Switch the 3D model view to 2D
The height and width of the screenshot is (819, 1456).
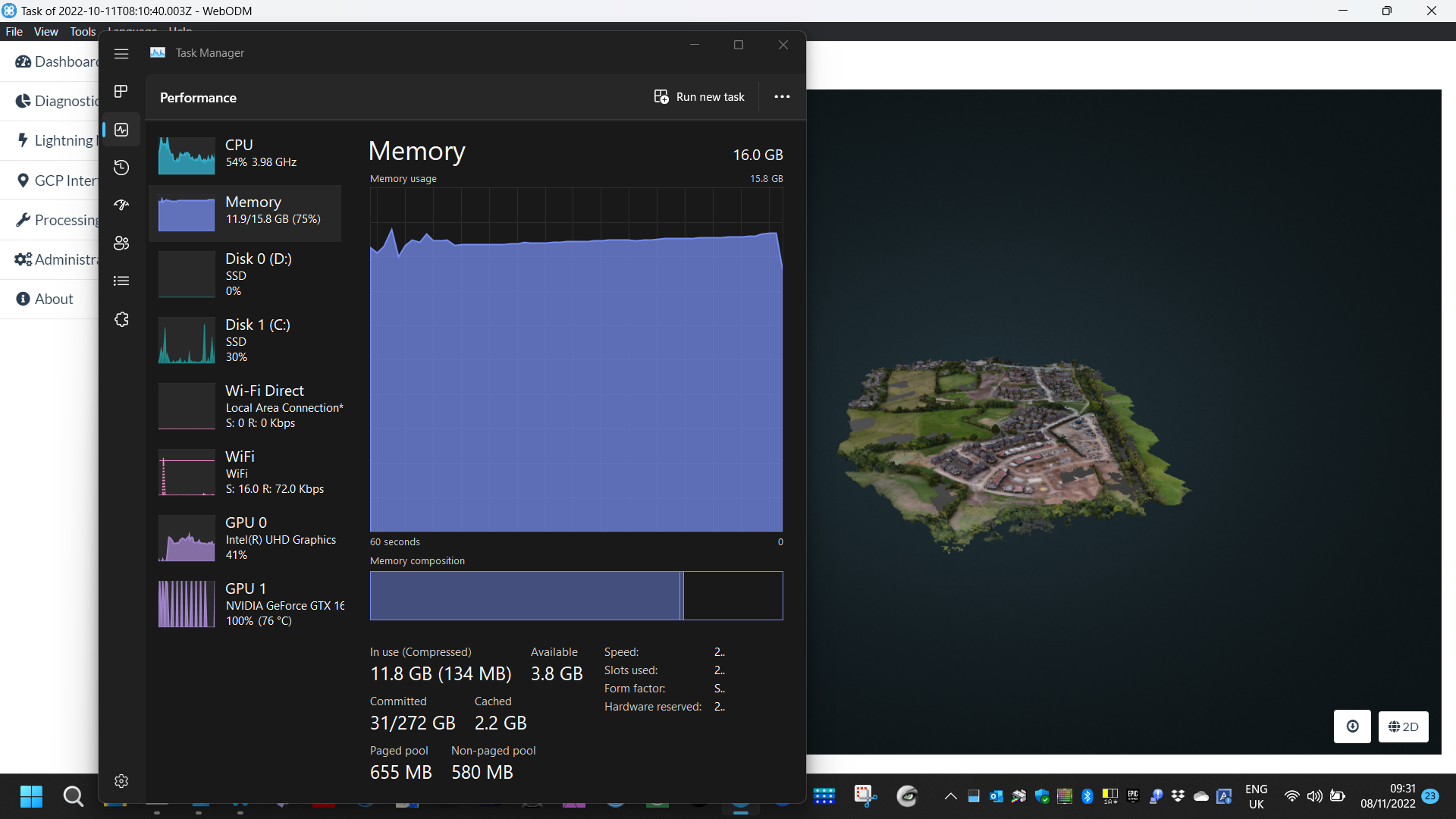point(1403,726)
